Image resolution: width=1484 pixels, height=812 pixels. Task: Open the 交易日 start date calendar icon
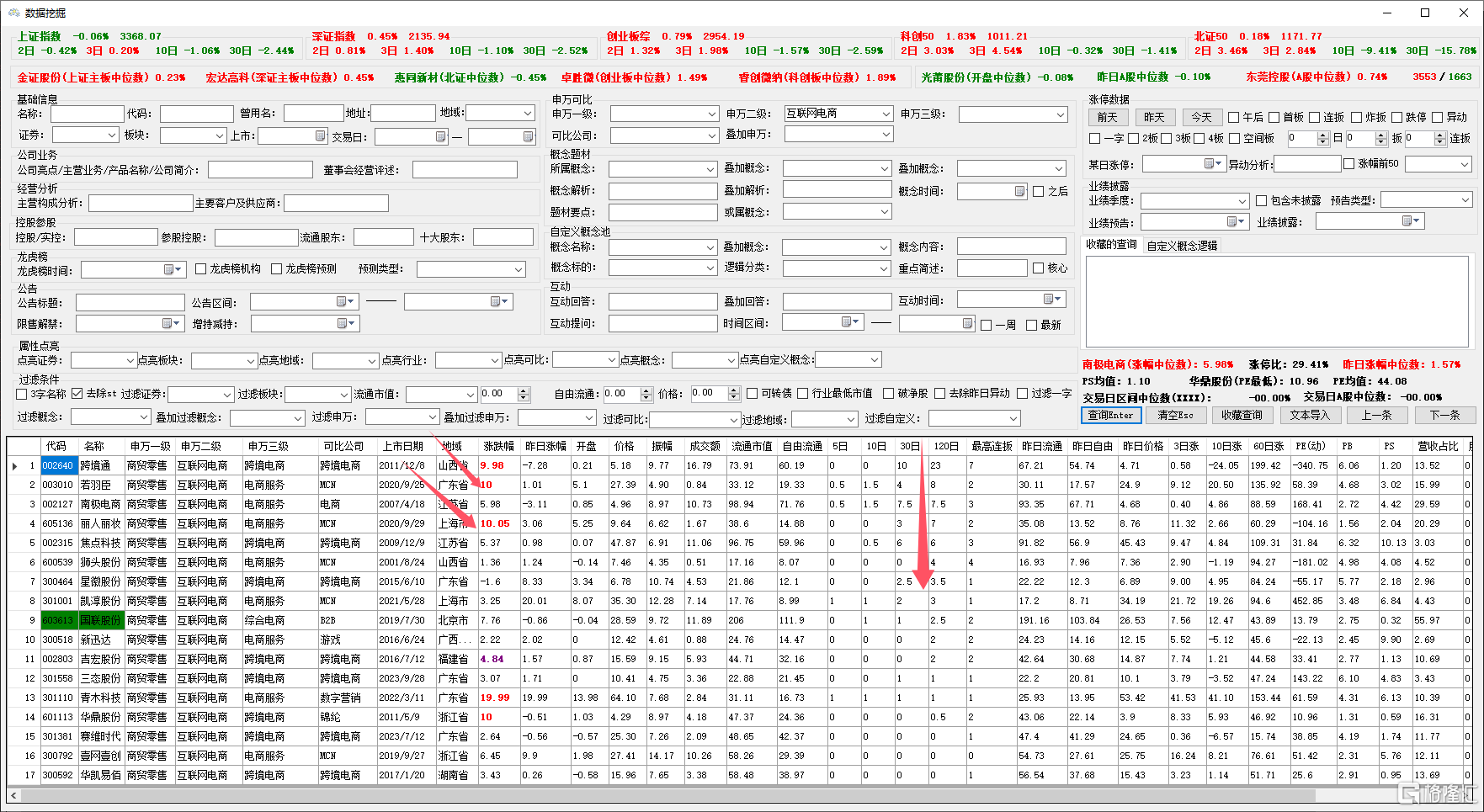pyautogui.click(x=440, y=136)
